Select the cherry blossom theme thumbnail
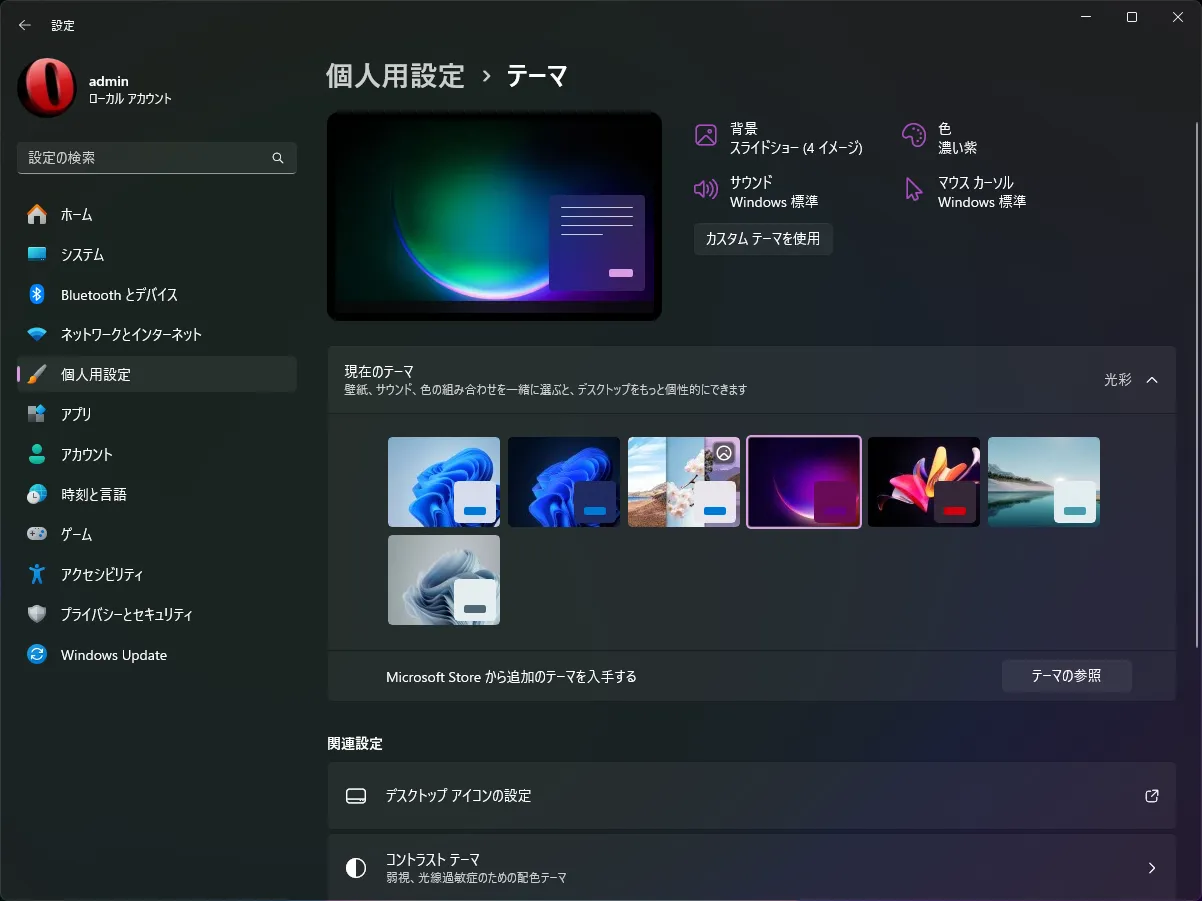Viewport: 1202px width, 901px height. coord(683,481)
